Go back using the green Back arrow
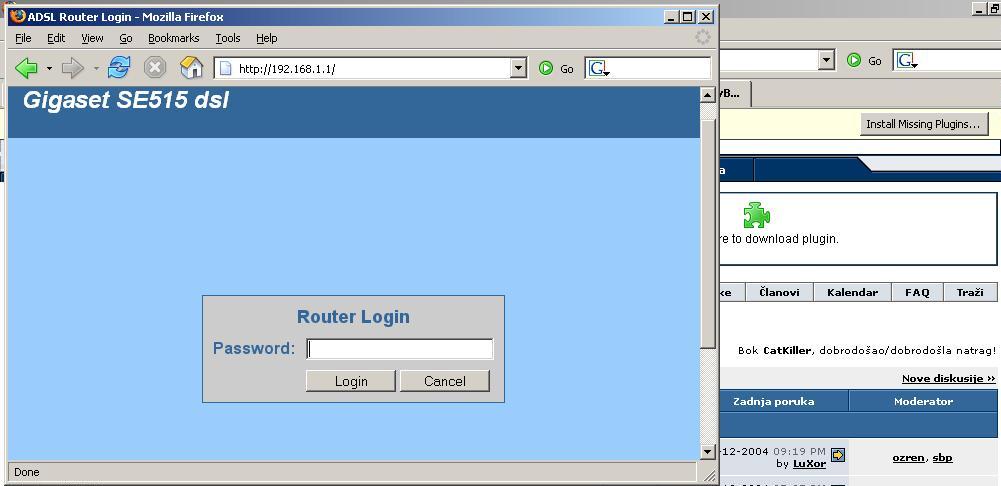Screen dimensions: 1001x486 click(26, 68)
